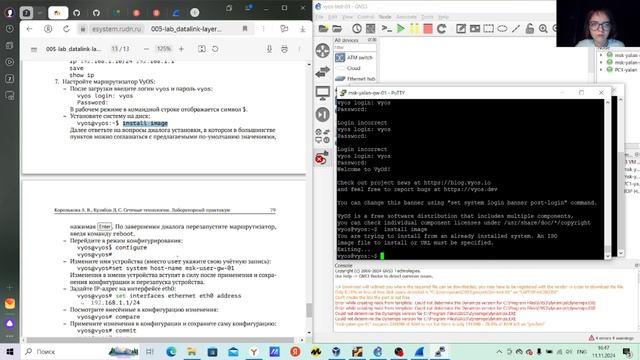This screenshot has height=360, width=640.
Task: Click the PDF zoom 125% field
Action: click(164, 49)
